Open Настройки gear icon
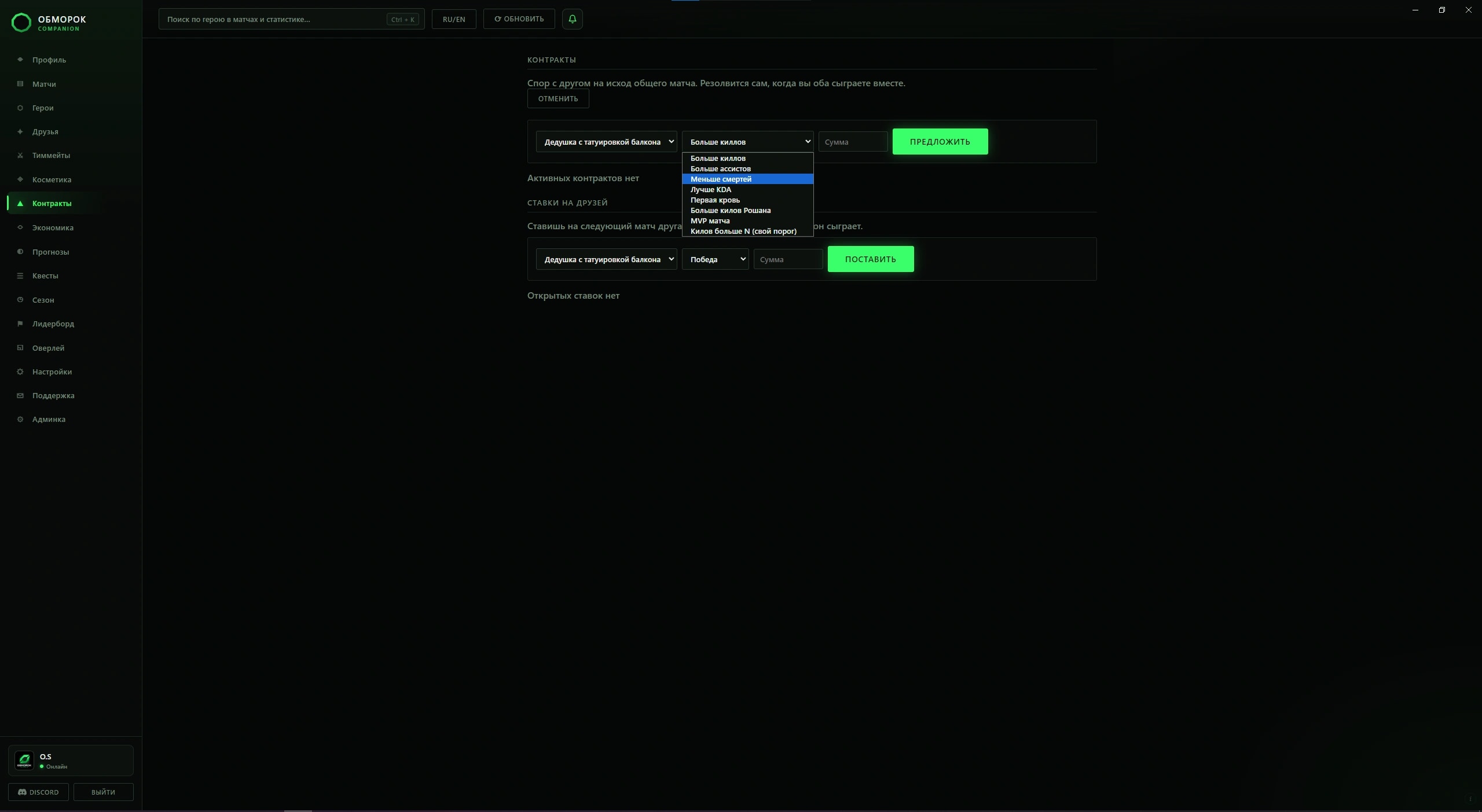1482x812 pixels. 20,372
